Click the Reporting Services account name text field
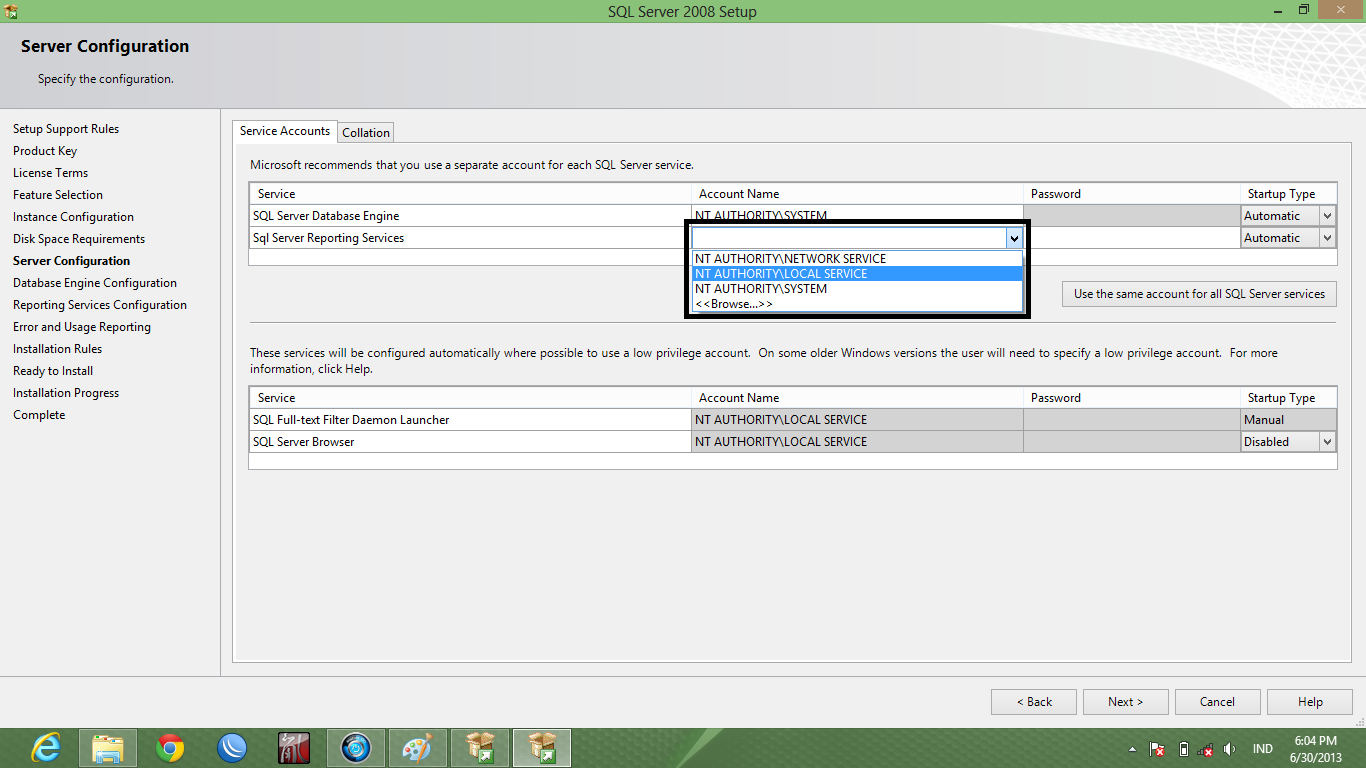This screenshot has height=768, width=1366. pos(849,238)
